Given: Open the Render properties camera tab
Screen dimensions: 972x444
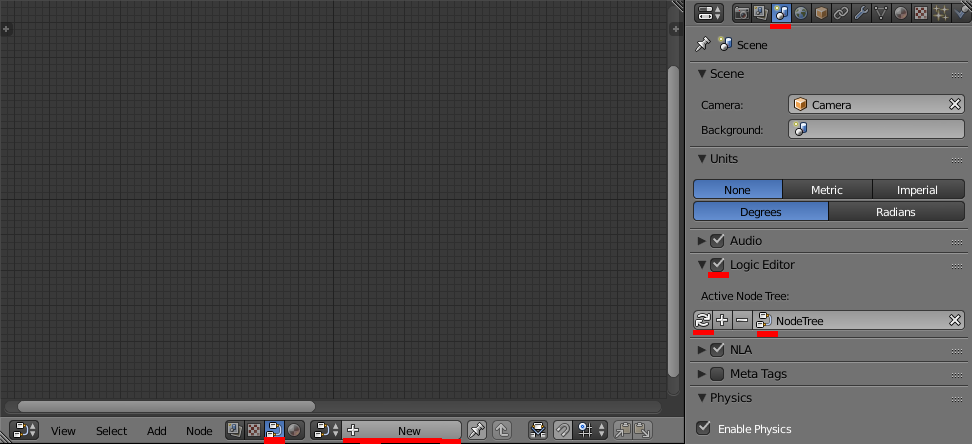Looking at the screenshot, I should click(x=741, y=12).
